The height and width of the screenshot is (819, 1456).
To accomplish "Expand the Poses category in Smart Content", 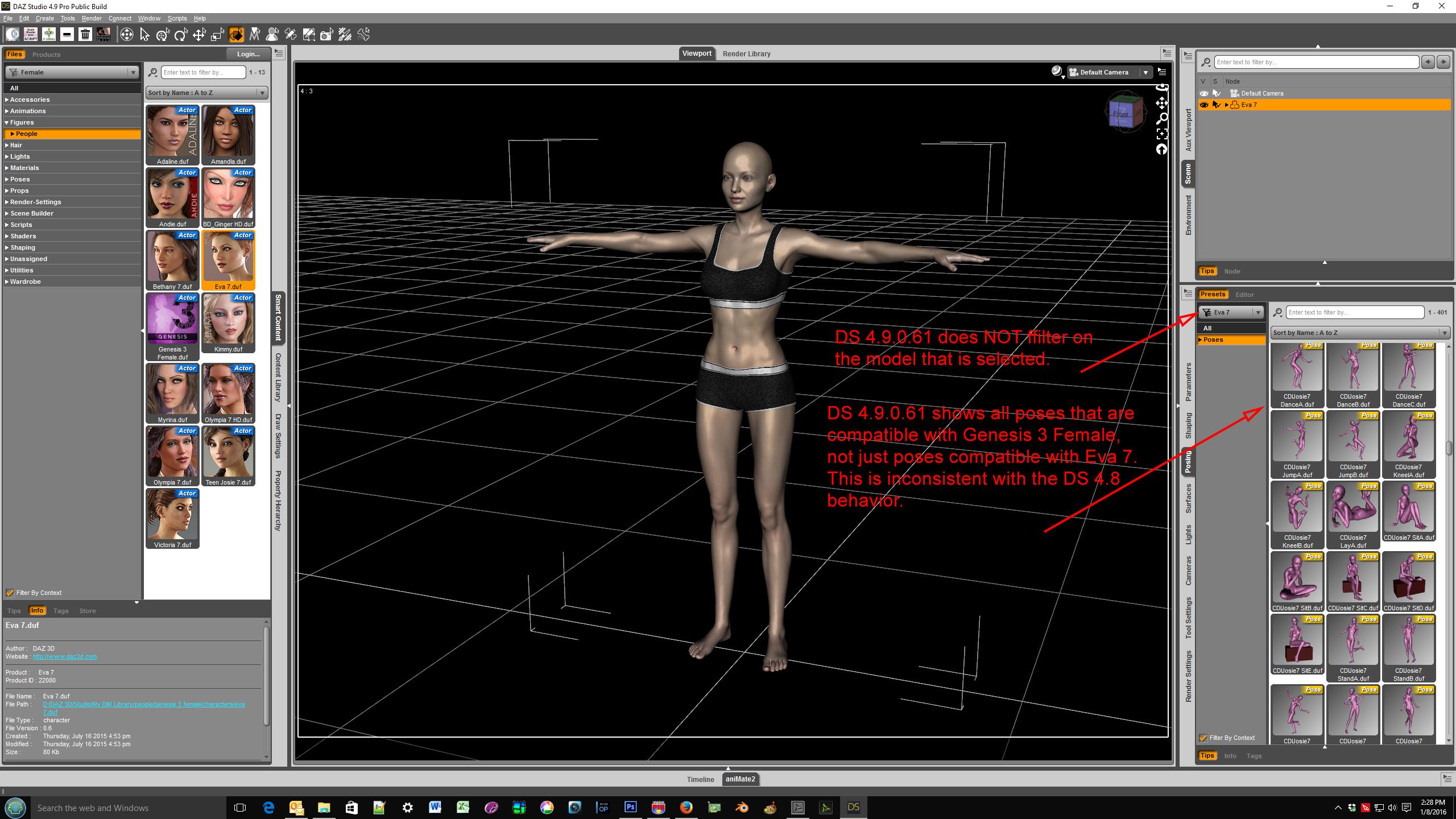I will click(x=7, y=179).
